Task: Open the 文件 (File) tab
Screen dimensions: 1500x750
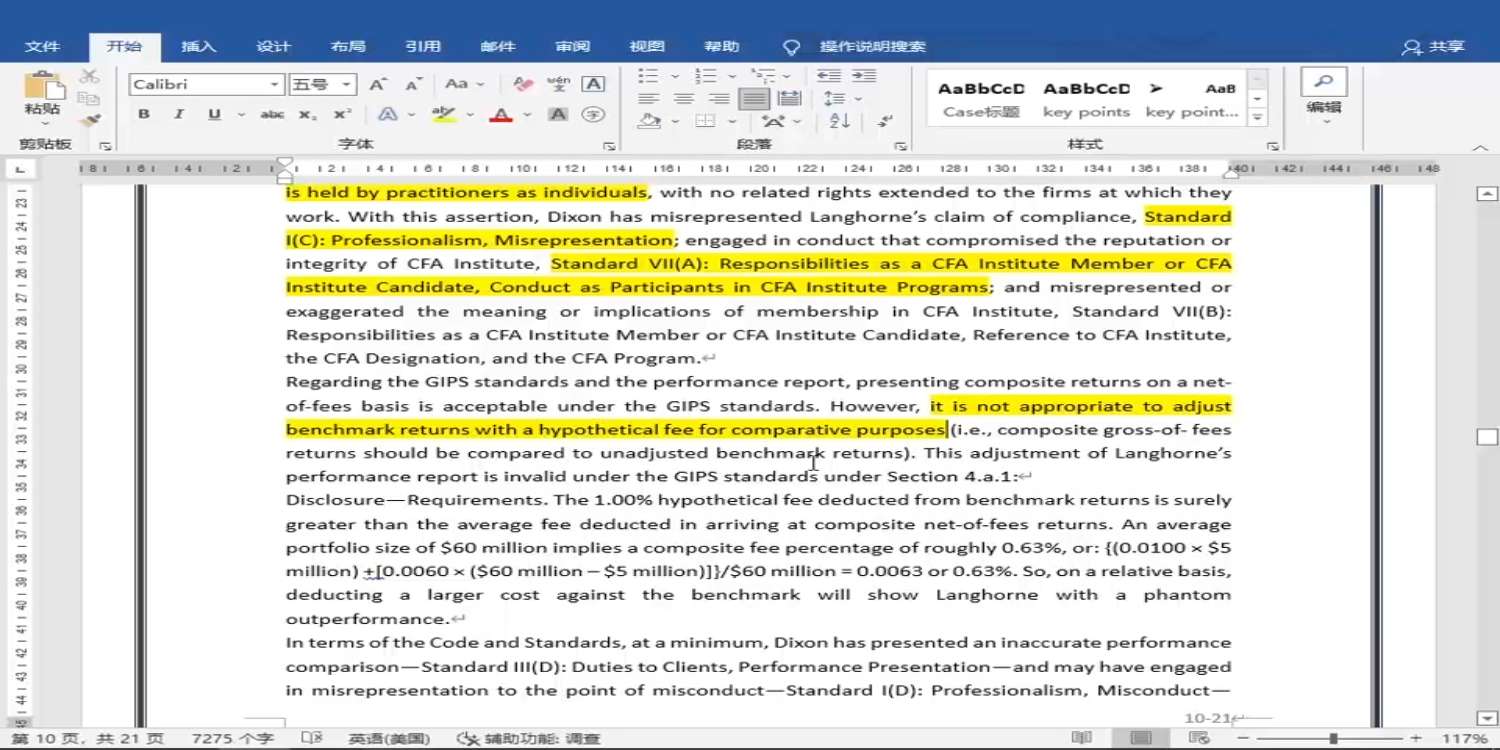Action: point(43,46)
